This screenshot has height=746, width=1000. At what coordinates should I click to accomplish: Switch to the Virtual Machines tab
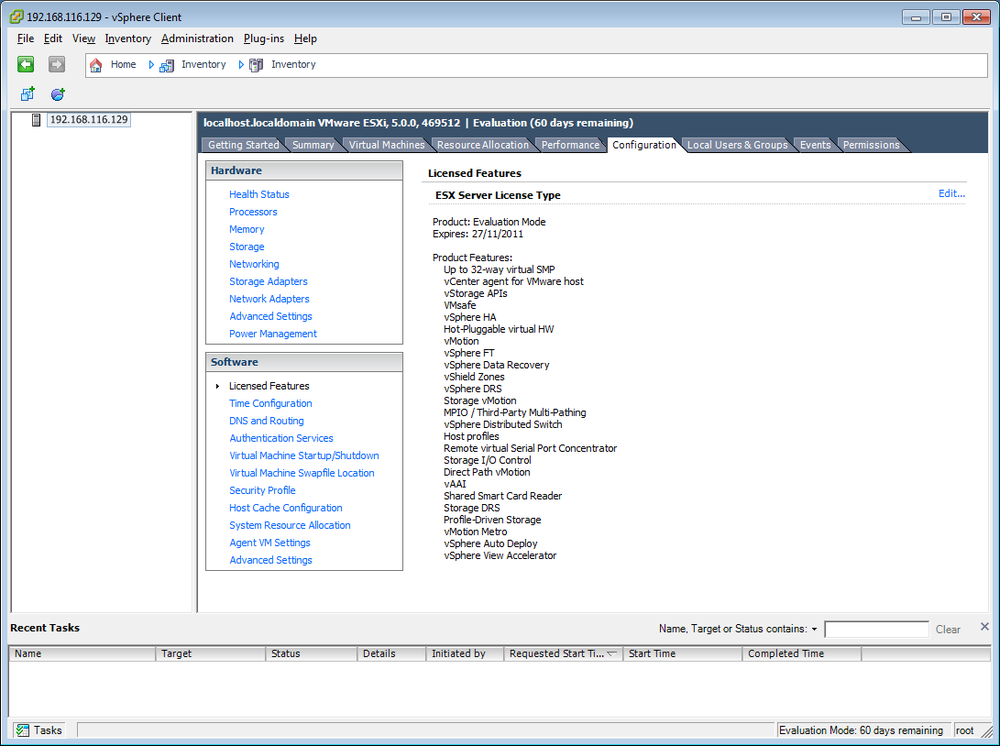click(386, 145)
